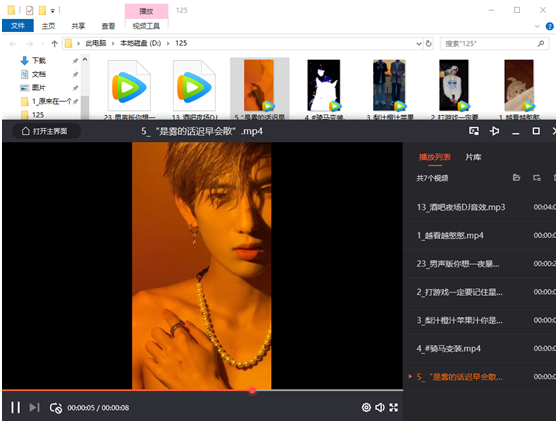Pause the playing video
The width and height of the screenshot is (558, 423).
click(15, 407)
